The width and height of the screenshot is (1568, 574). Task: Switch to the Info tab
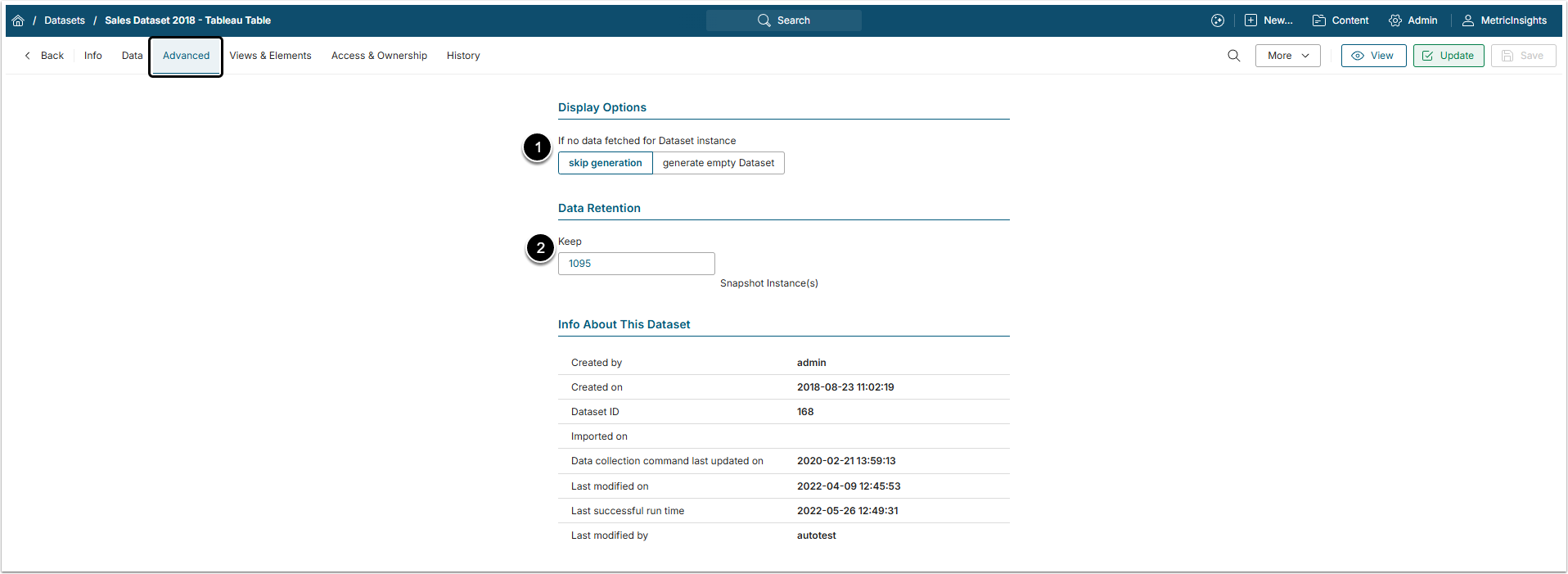click(93, 56)
